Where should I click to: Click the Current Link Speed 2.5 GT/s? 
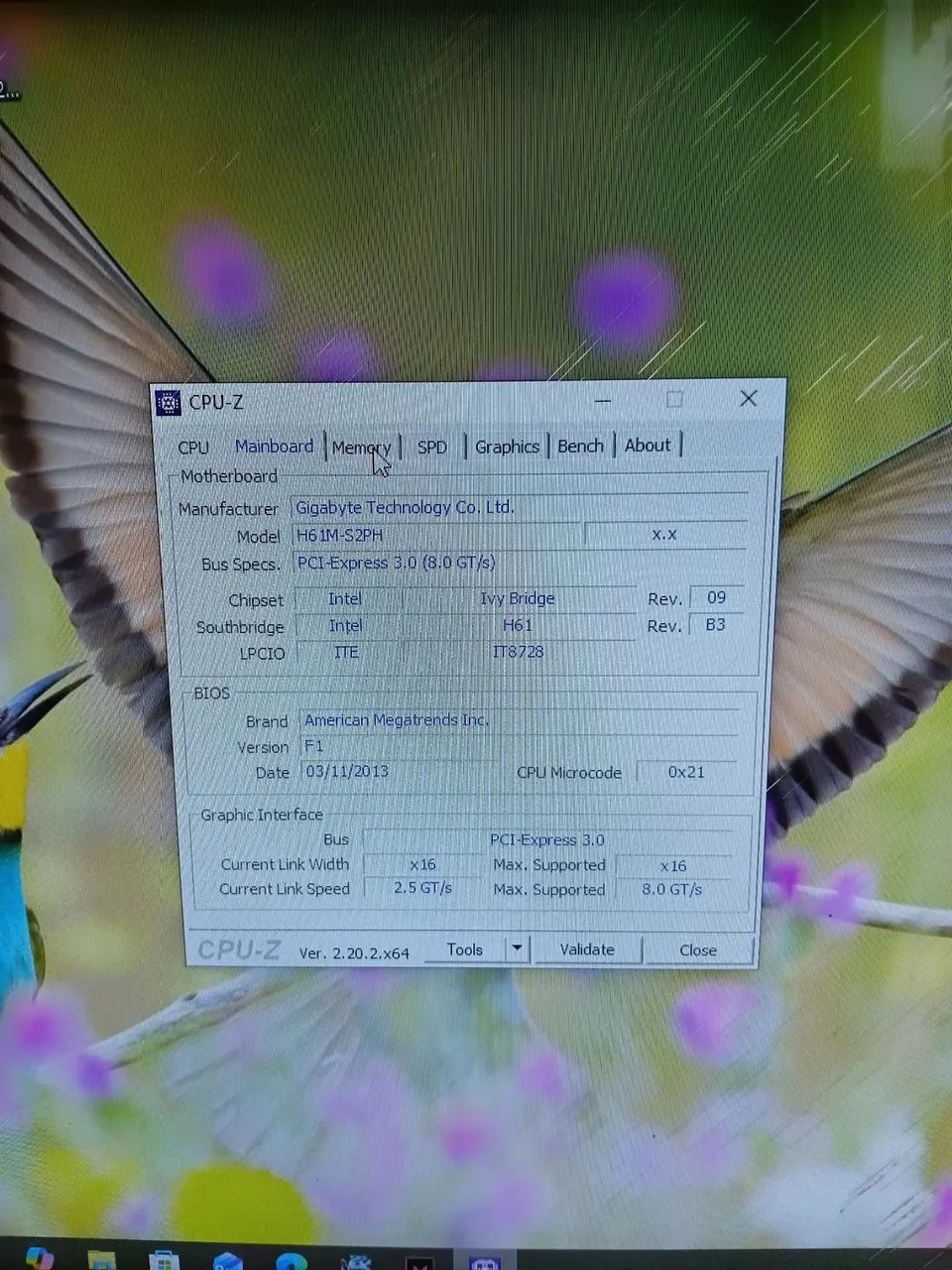coord(423,889)
